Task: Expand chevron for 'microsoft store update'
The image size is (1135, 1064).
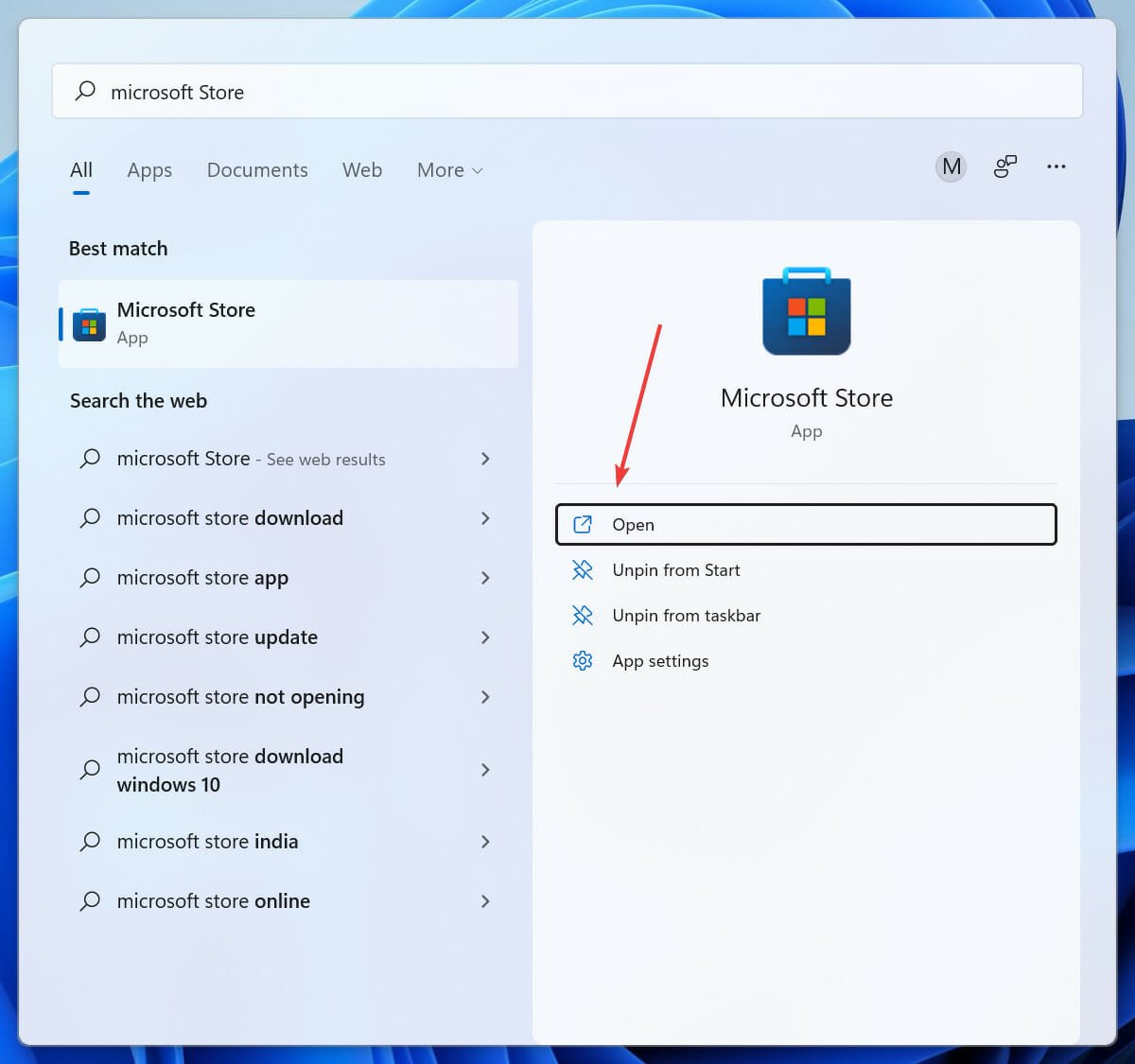Action: click(485, 637)
